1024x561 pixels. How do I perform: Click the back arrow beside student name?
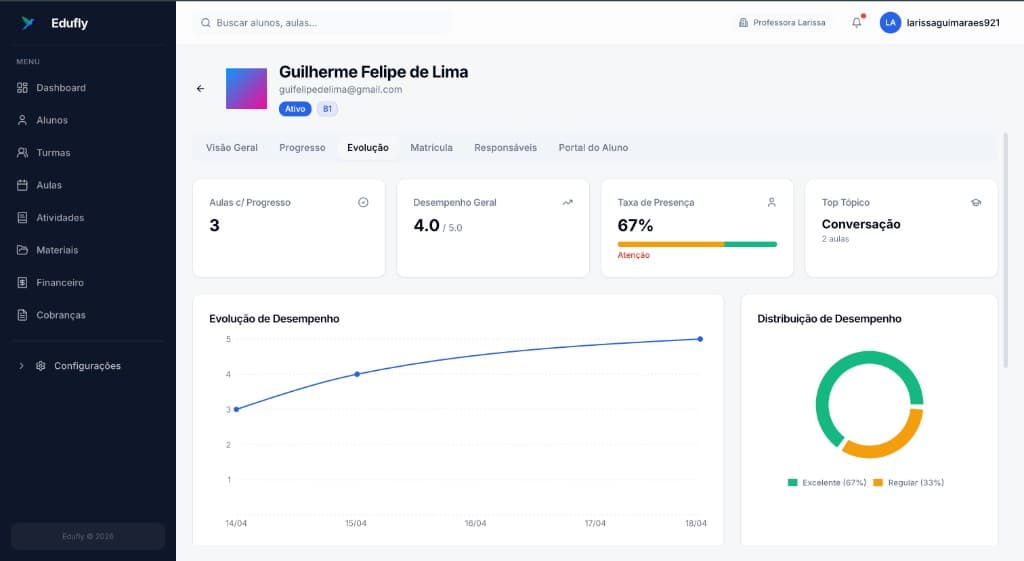(200, 89)
